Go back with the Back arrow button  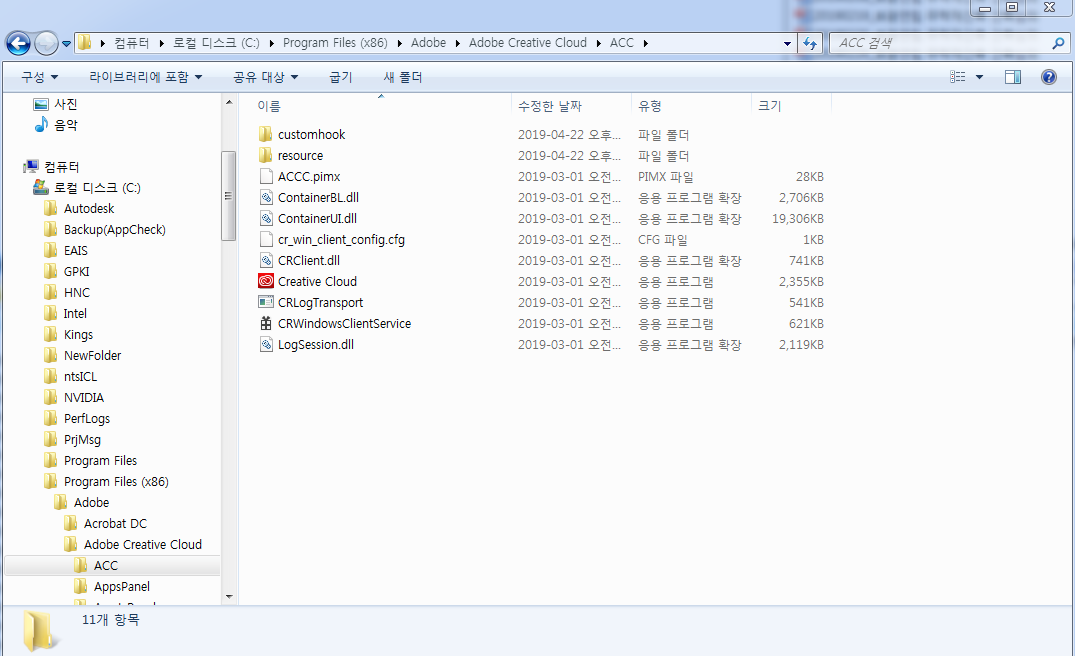point(19,43)
